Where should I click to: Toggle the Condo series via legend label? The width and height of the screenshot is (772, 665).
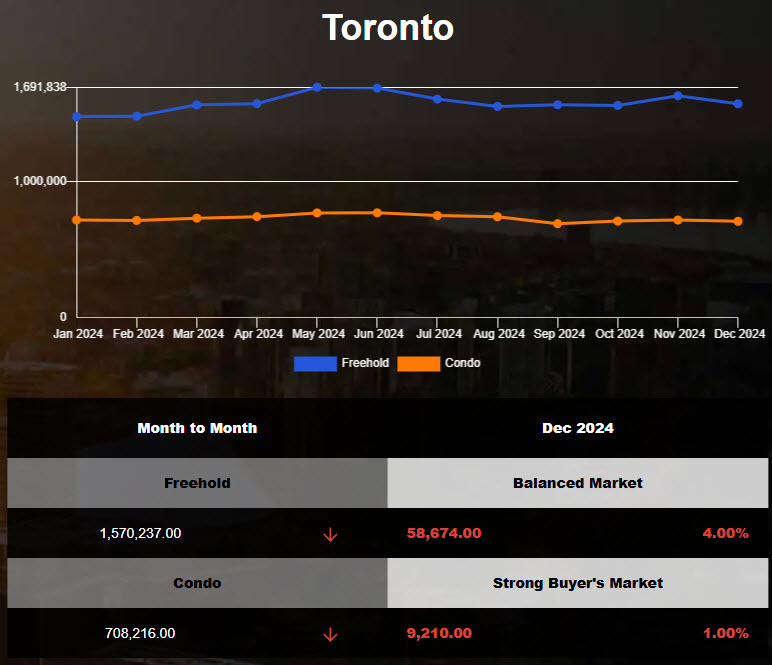pos(462,363)
